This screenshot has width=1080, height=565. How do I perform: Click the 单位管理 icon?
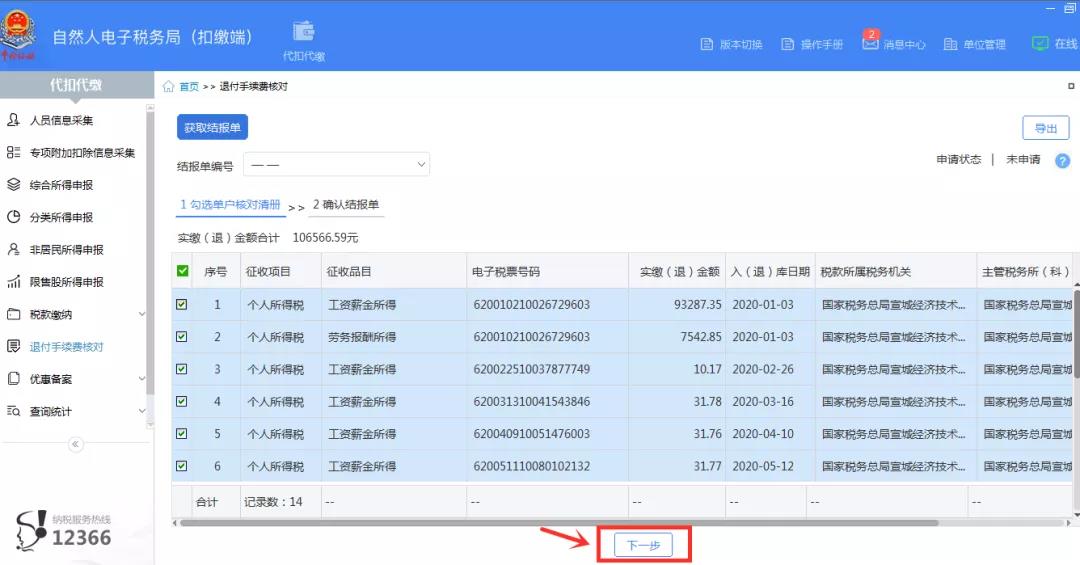(x=950, y=44)
